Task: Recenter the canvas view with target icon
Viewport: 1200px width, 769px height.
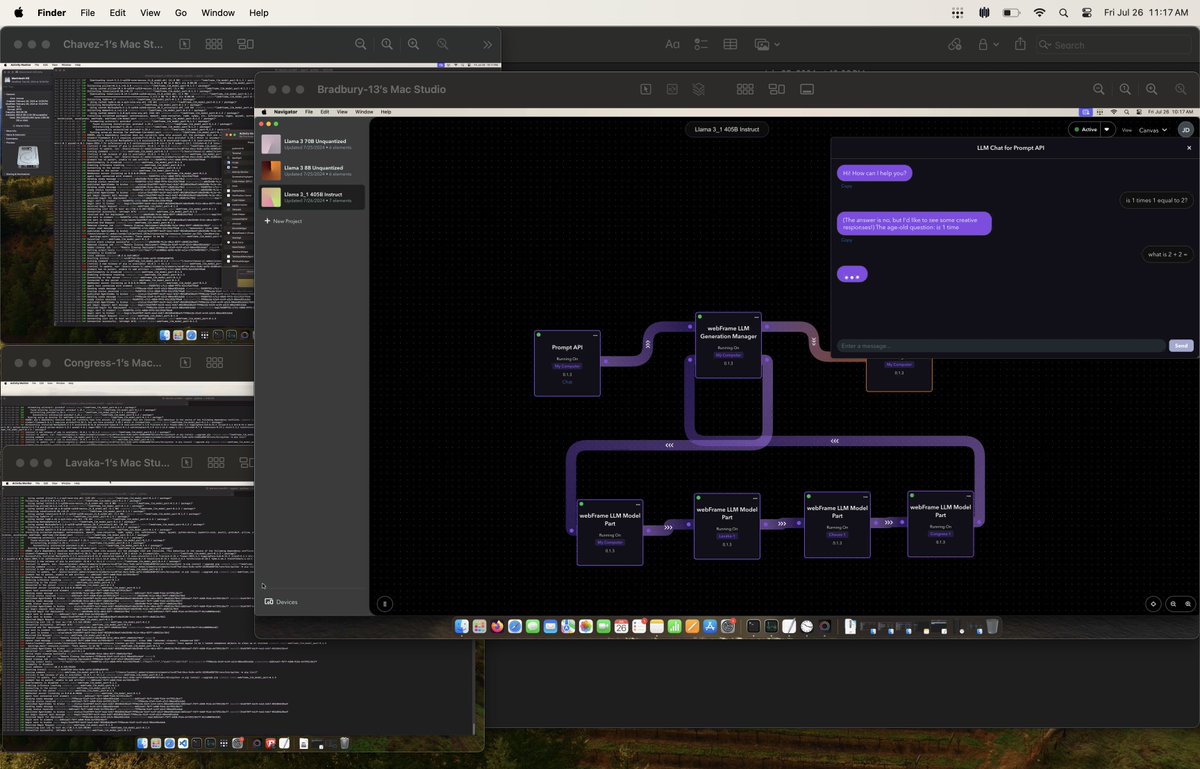Action: pyautogui.click(x=1154, y=604)
